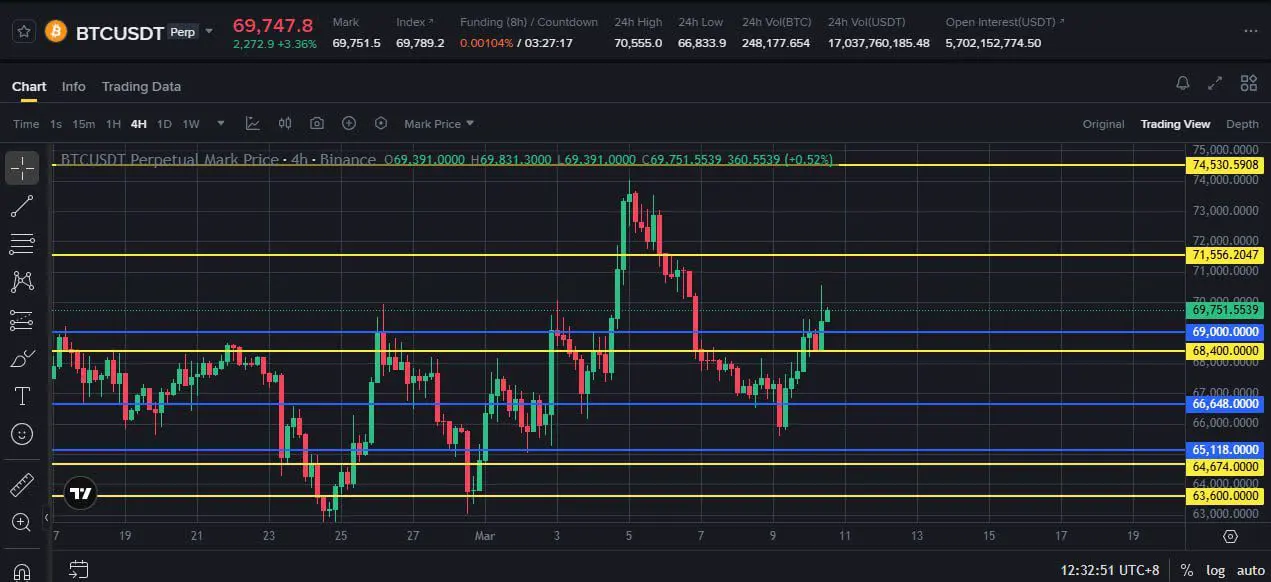Toggle the magnet snap mode
Image resolution: width=1271 pixels, height=582 pixels.
(x=22, y=572)
